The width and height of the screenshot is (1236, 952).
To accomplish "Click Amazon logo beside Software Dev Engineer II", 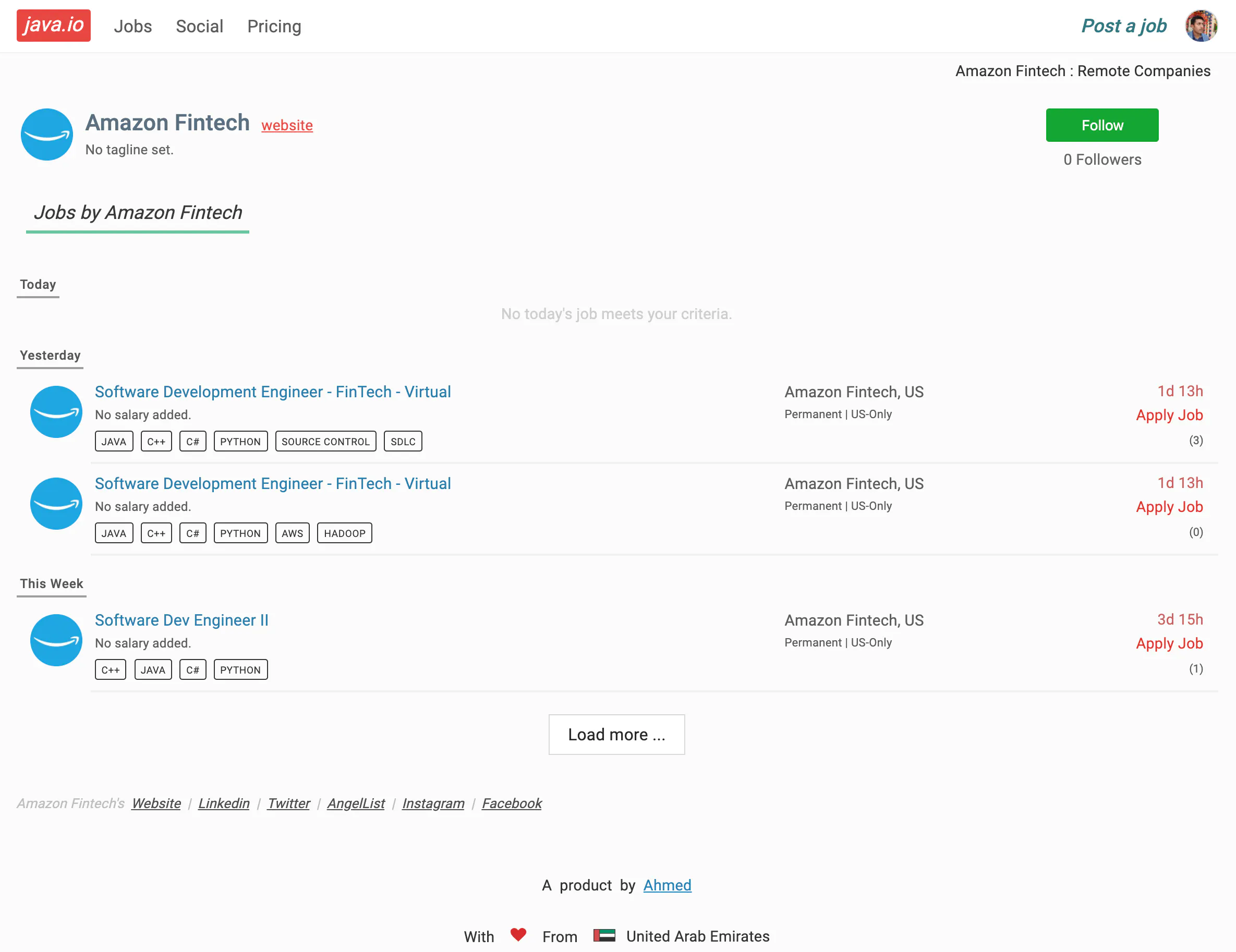I will pos(56,640).
